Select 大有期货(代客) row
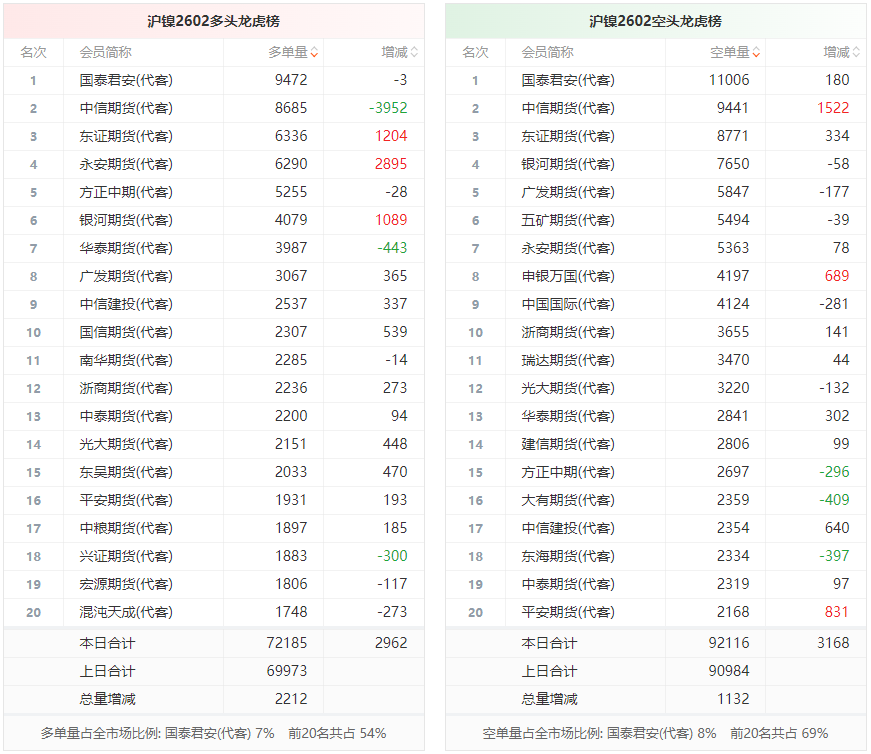871x754 pixels. [x=655, y=500]
